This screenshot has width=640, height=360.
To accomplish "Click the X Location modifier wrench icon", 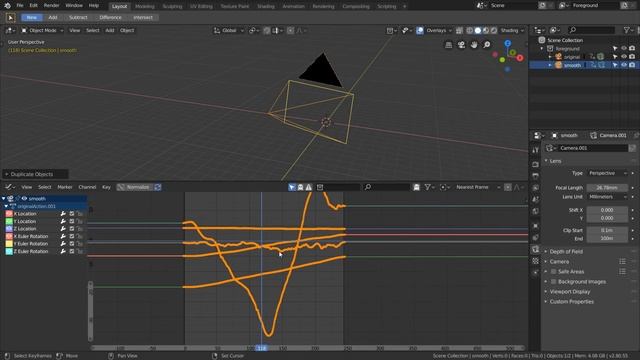I will (63, 214).
